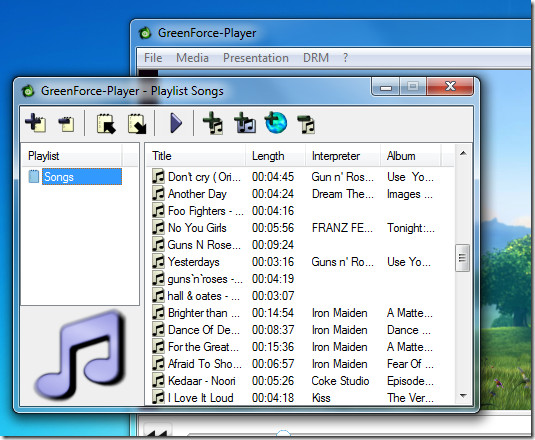This screenshot has height=440, width=535.
Task: Open the ? help menu
Action: pyautogui.click(x=345, y=58)
